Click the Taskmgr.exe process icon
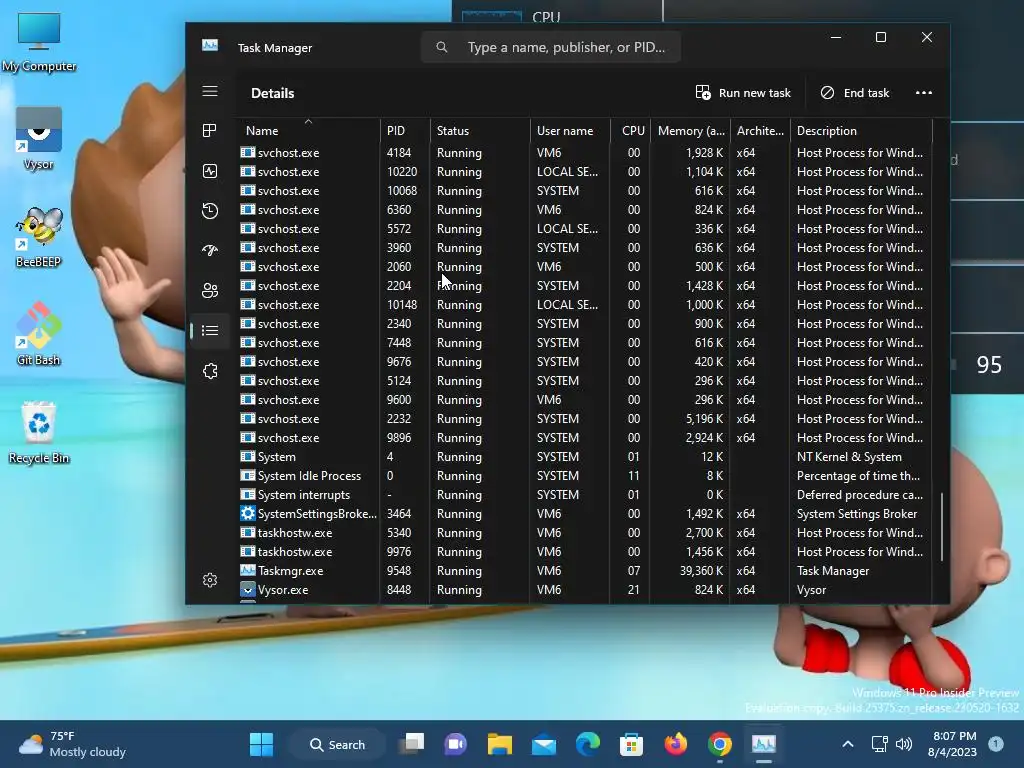The image size is (1024, 768). 248,570
